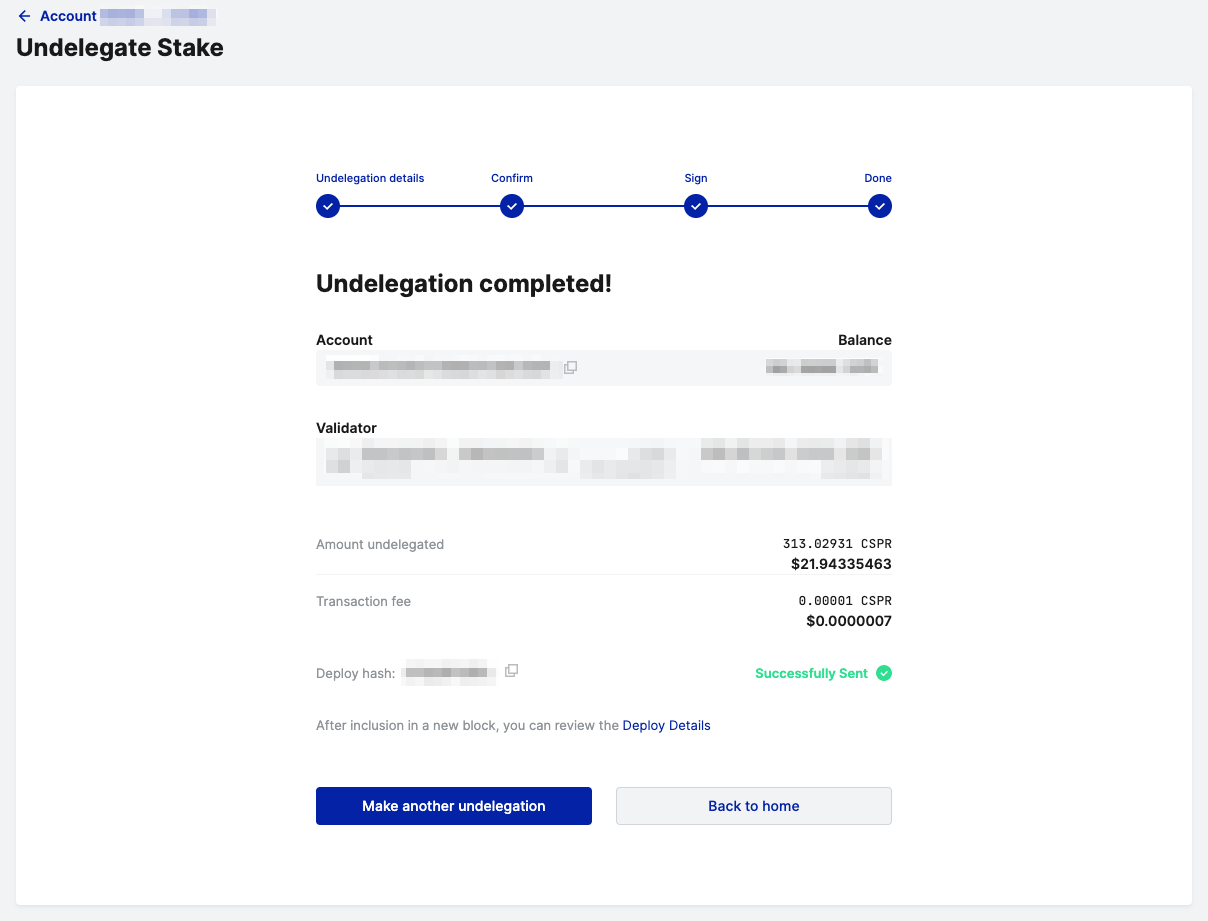1208x921 pixels.
Task: Select the Done step label
Action: [878, 178]
